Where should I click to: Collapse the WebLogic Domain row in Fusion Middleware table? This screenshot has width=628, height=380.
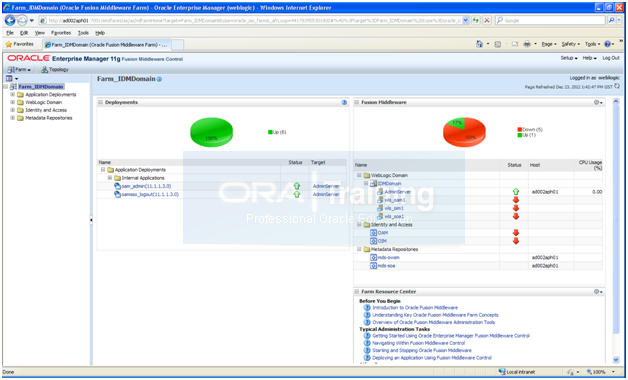click(x=359, y=175)
